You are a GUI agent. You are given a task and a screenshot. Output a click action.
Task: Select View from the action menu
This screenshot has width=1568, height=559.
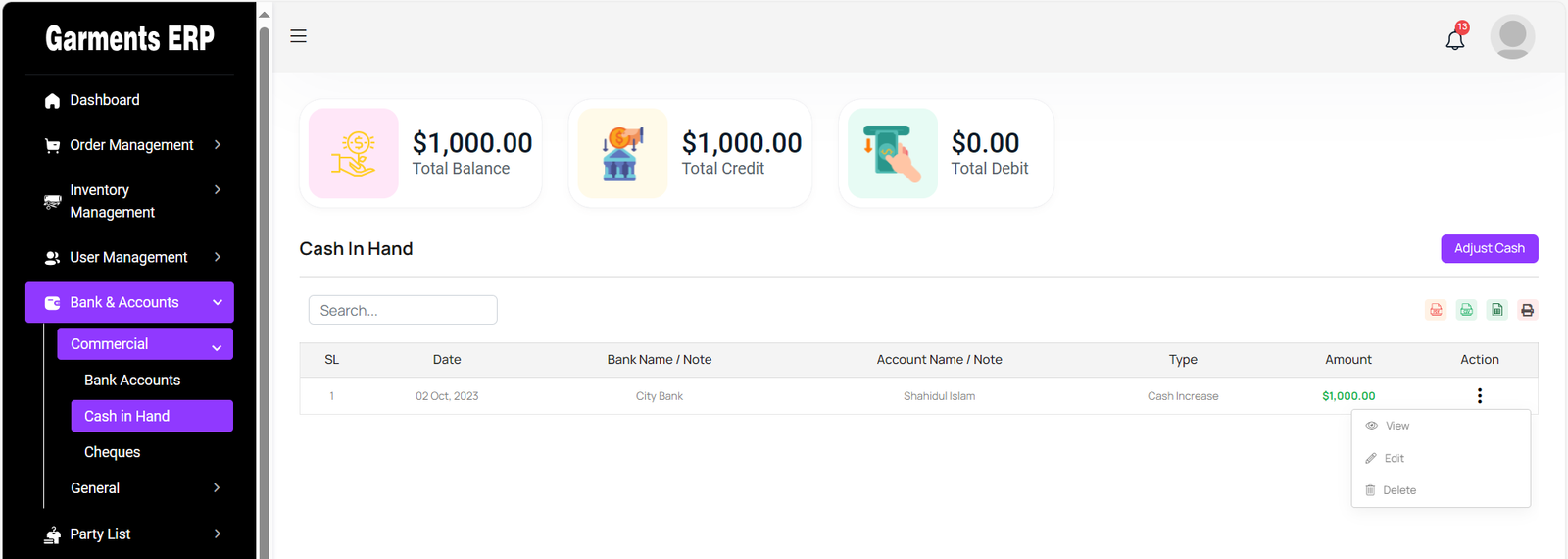[x=1396, y=426]
